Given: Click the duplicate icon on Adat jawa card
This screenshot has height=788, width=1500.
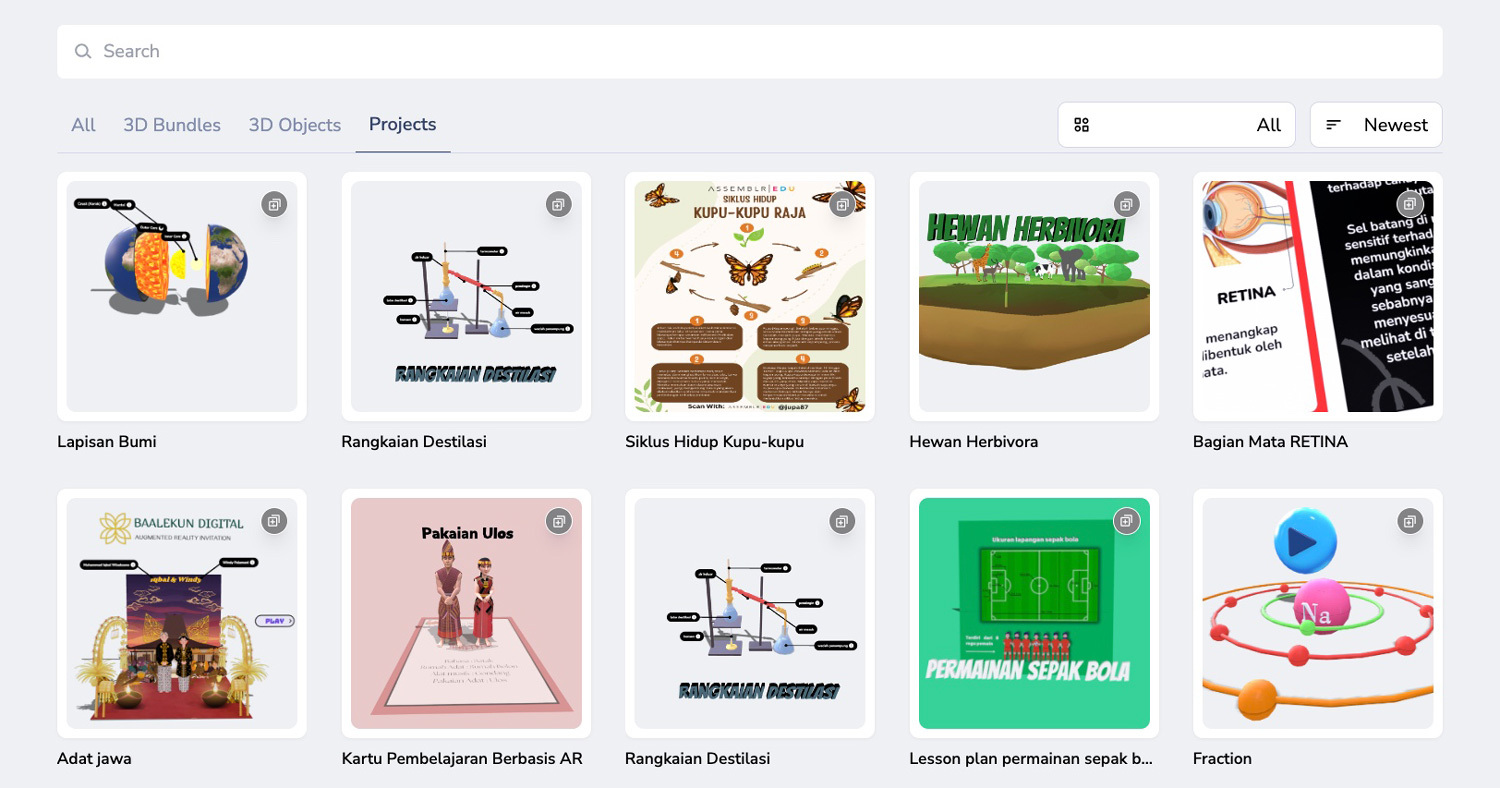Looking at the screenshot, I should tap(275, 521).
